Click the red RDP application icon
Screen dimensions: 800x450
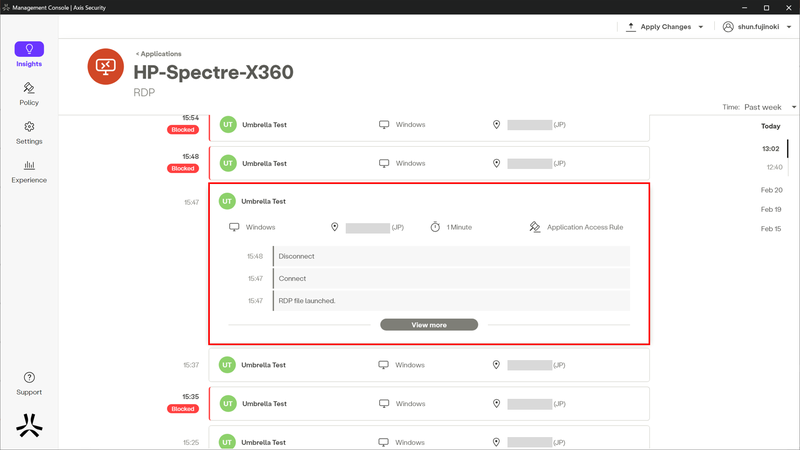[x=106, y=66]
